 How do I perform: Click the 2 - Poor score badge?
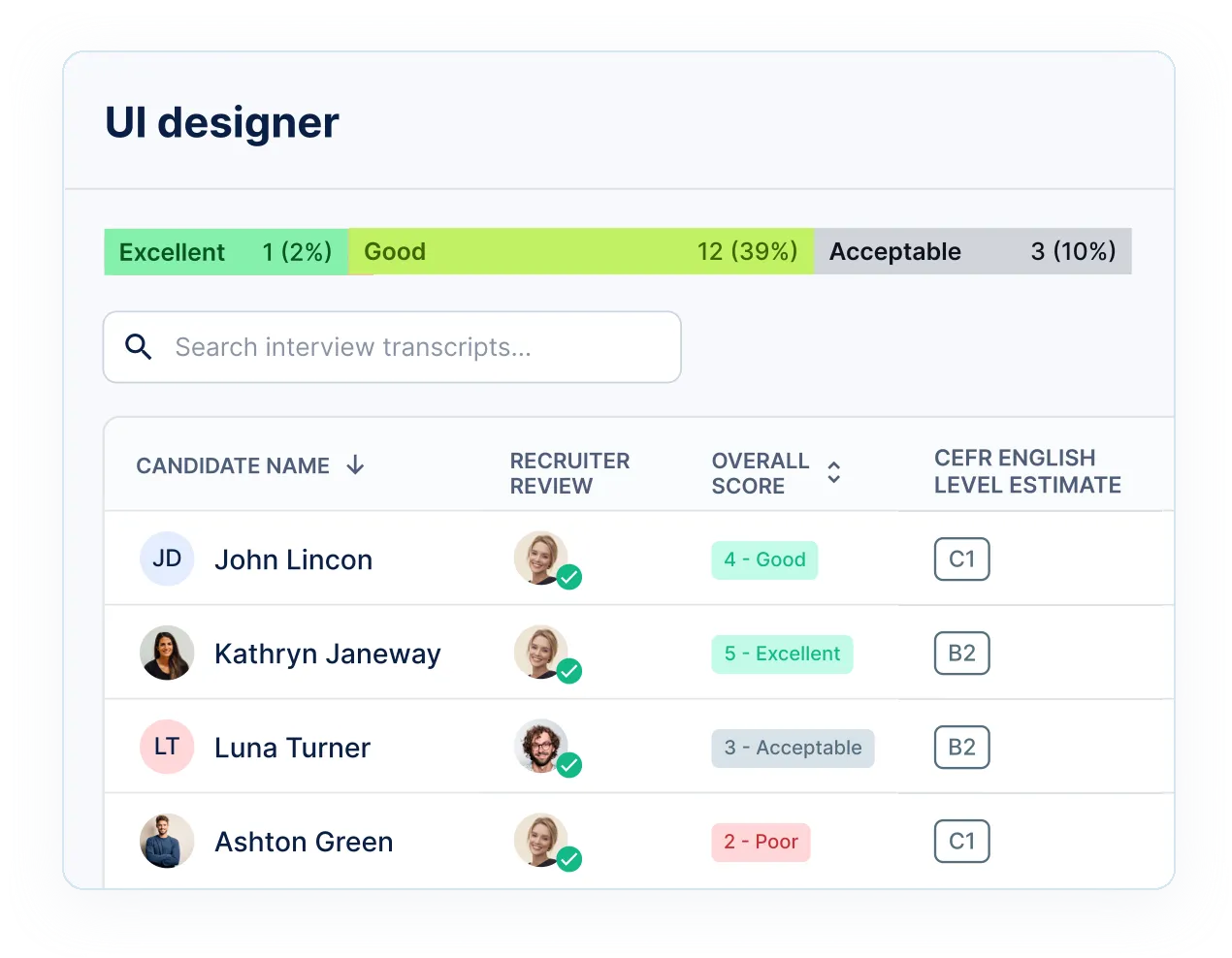(x=761, y=842)
